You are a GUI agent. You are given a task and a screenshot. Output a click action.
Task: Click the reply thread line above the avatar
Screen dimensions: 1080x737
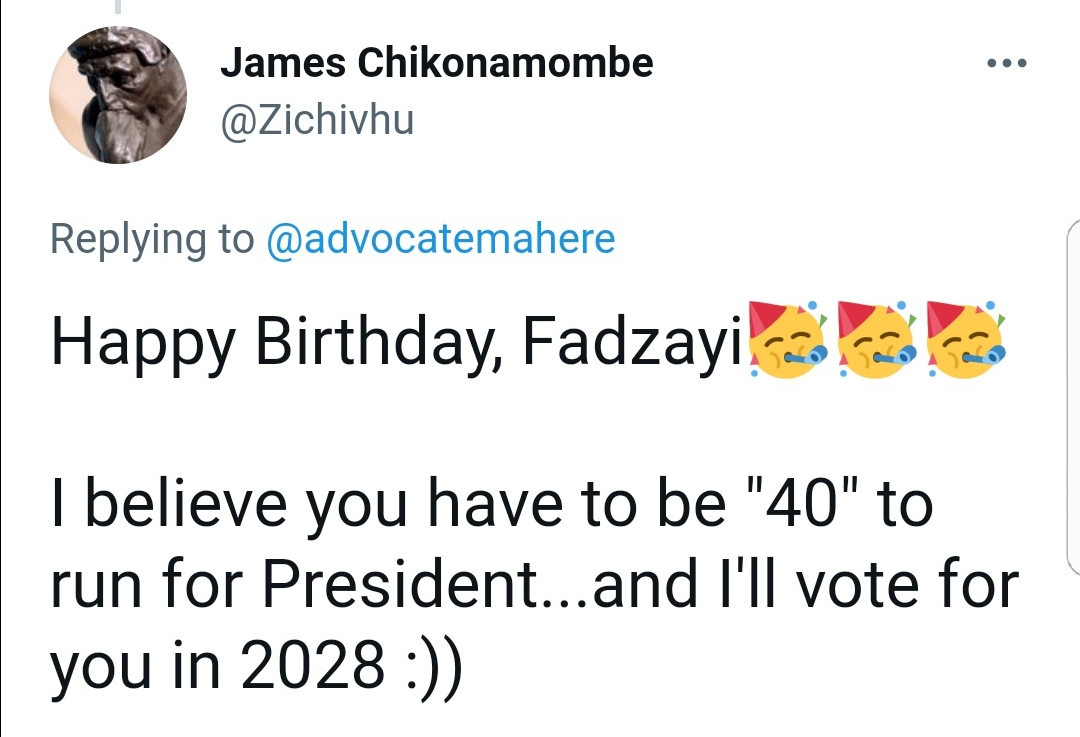click(118, 8)
